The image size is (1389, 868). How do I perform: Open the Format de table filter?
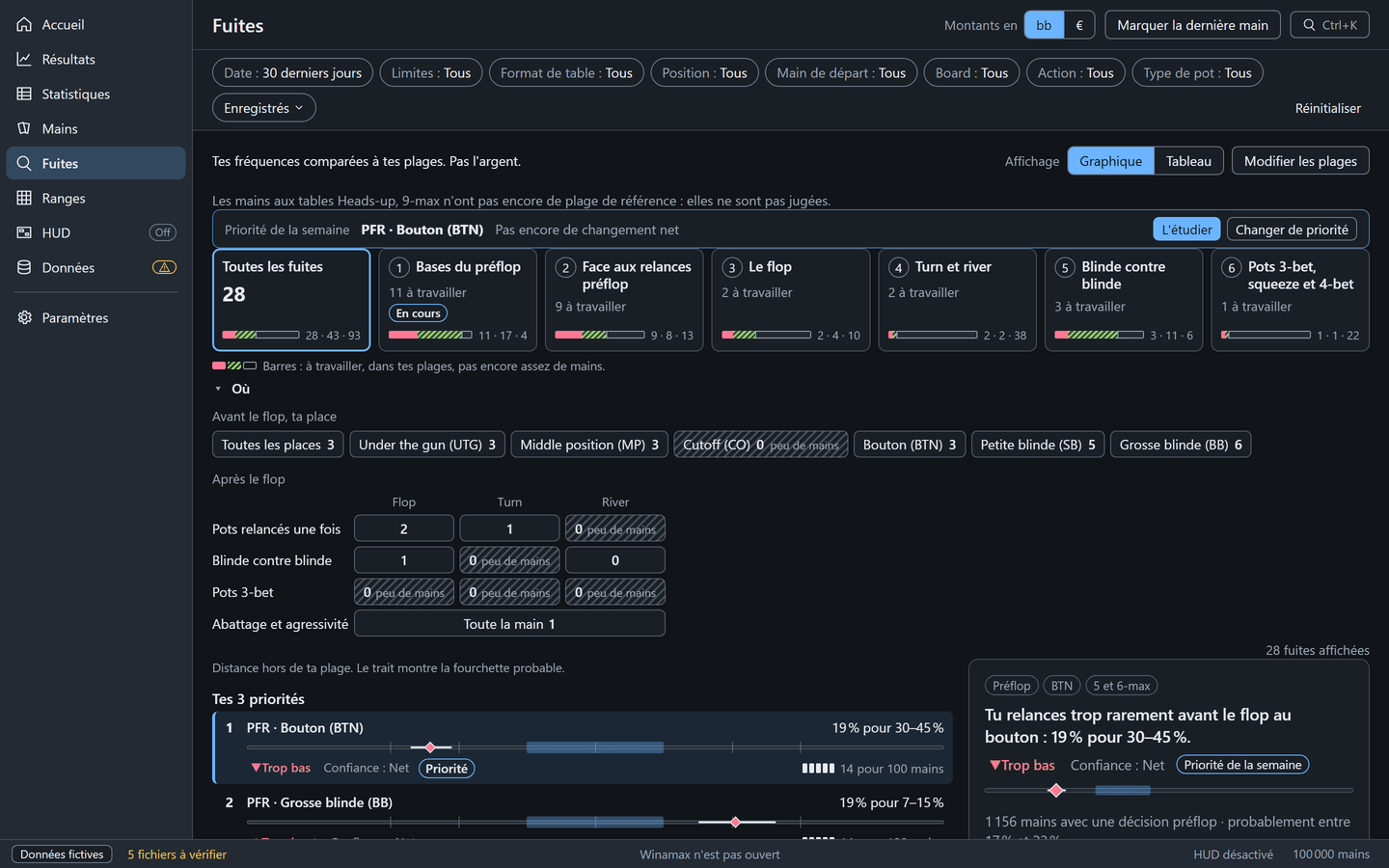click(566, 72)
